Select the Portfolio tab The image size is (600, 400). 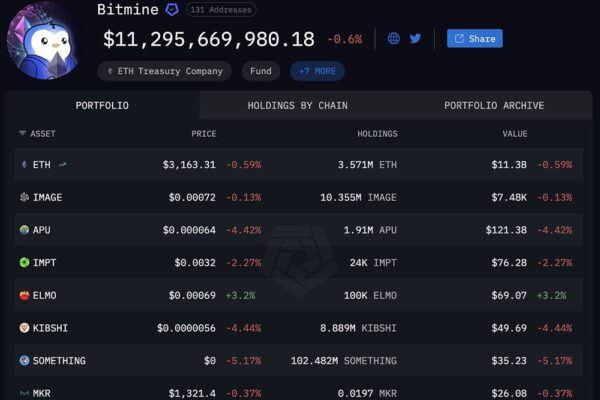[x=102, y=105]
